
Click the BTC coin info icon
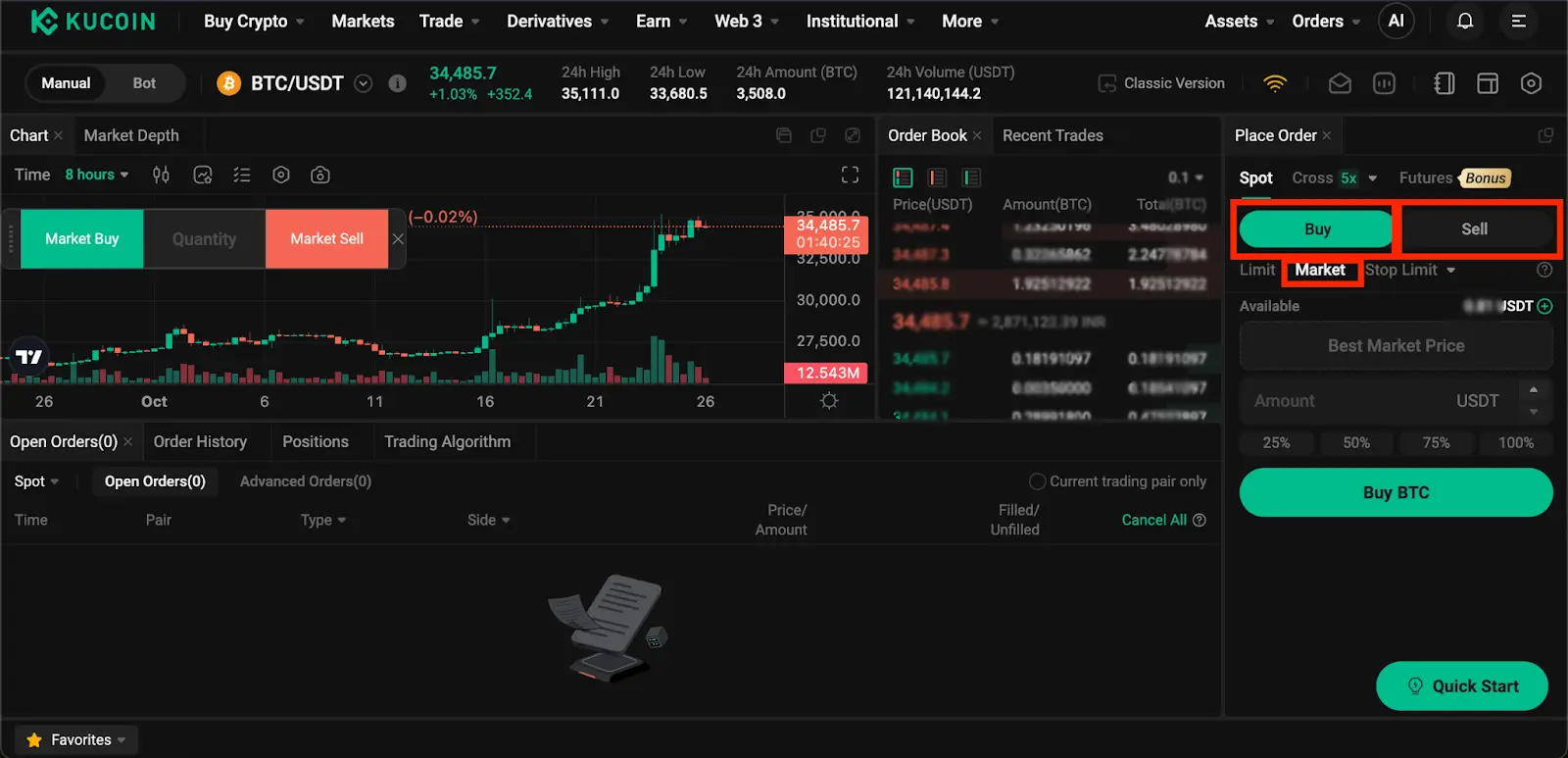(397, 83)
